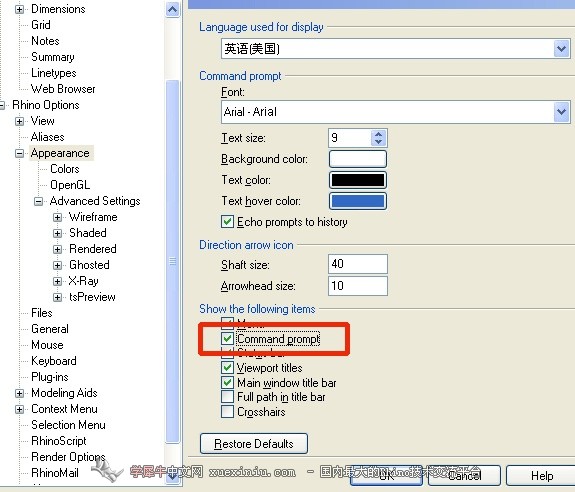Select Appearance in the tree
Viewport: 575px width, 492px height.
pos(61,153)
